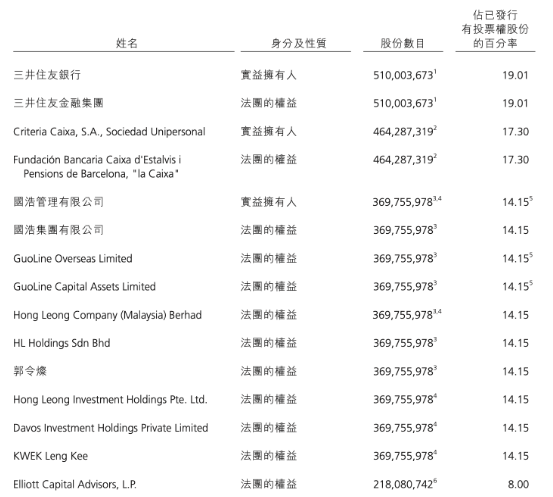Screen dimensions: 553x497
Task: Click 8.00 in Elliott Capital row
Action: [518, 484]
